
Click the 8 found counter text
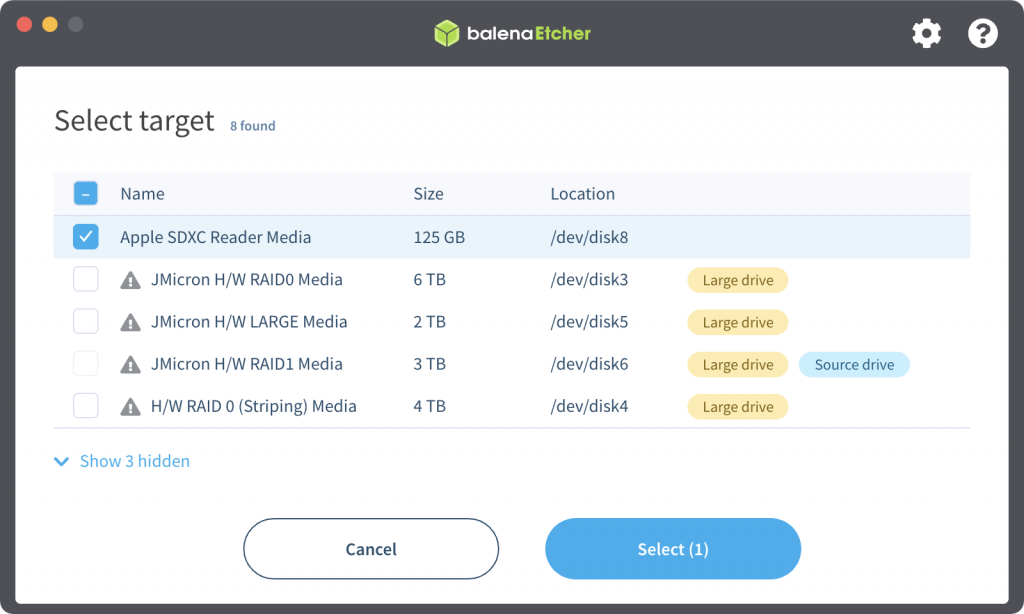[253, 125]
